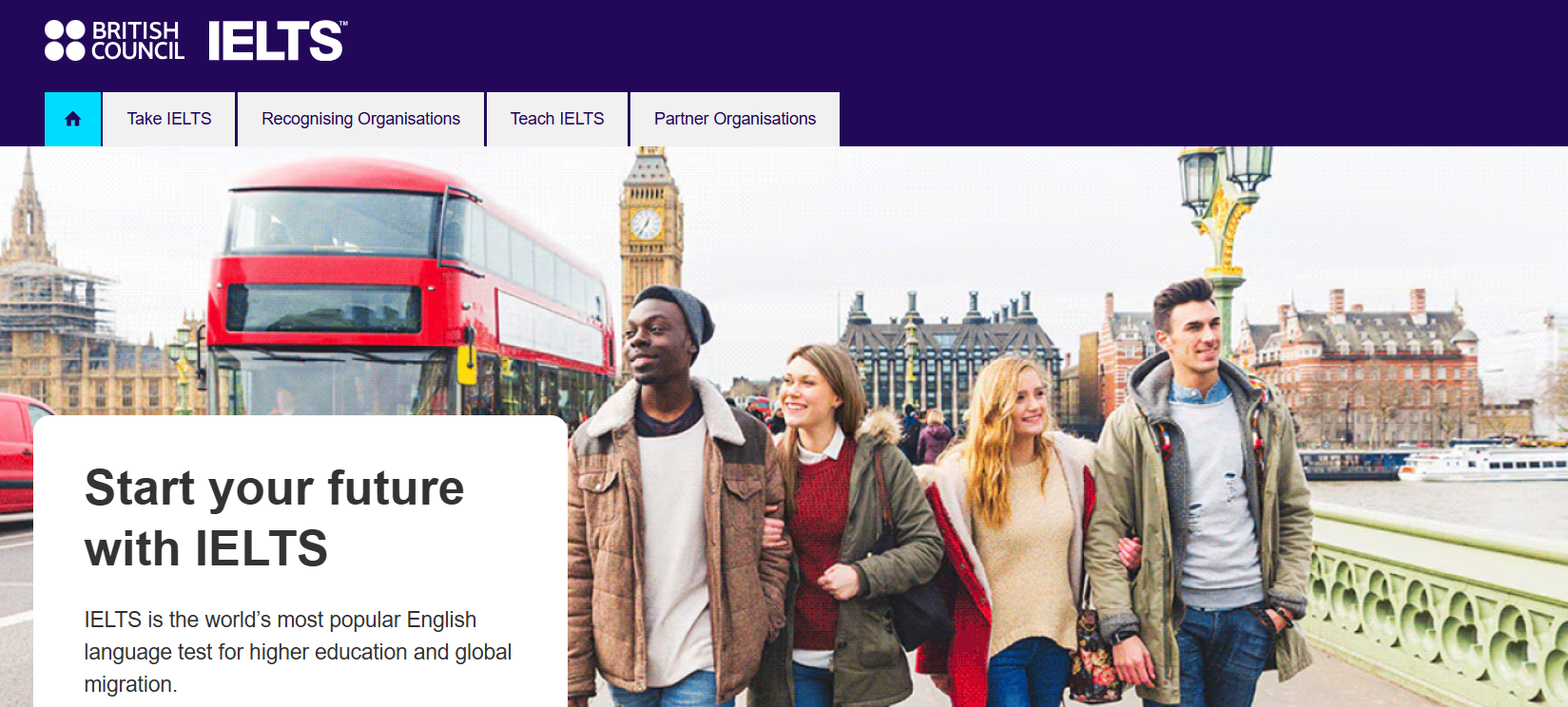Click the British Council wordmark text

click(137, 41)
